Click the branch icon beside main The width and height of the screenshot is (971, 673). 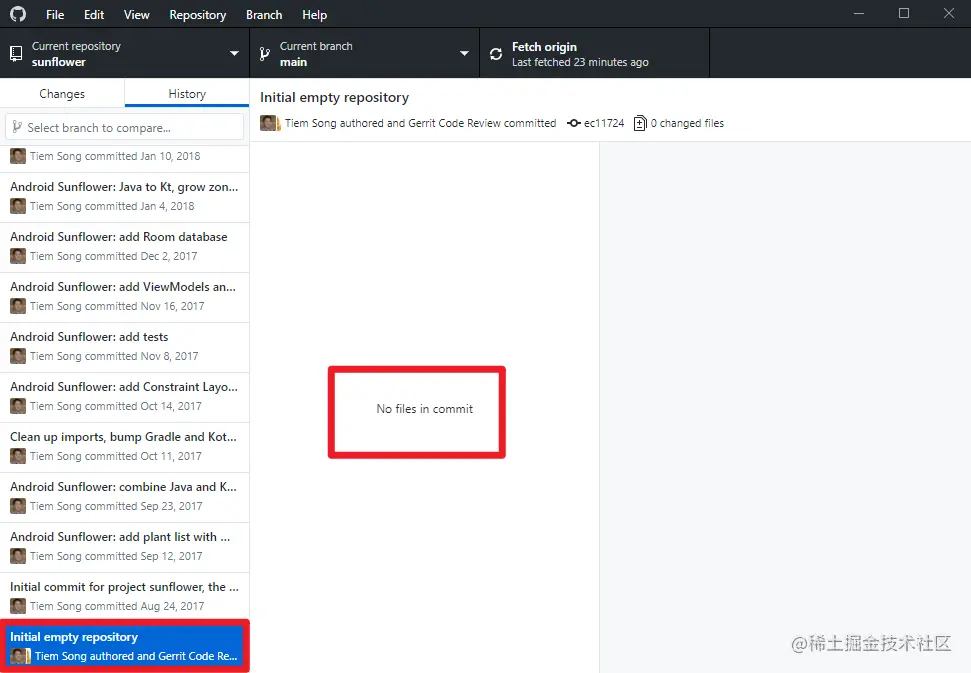264,54
